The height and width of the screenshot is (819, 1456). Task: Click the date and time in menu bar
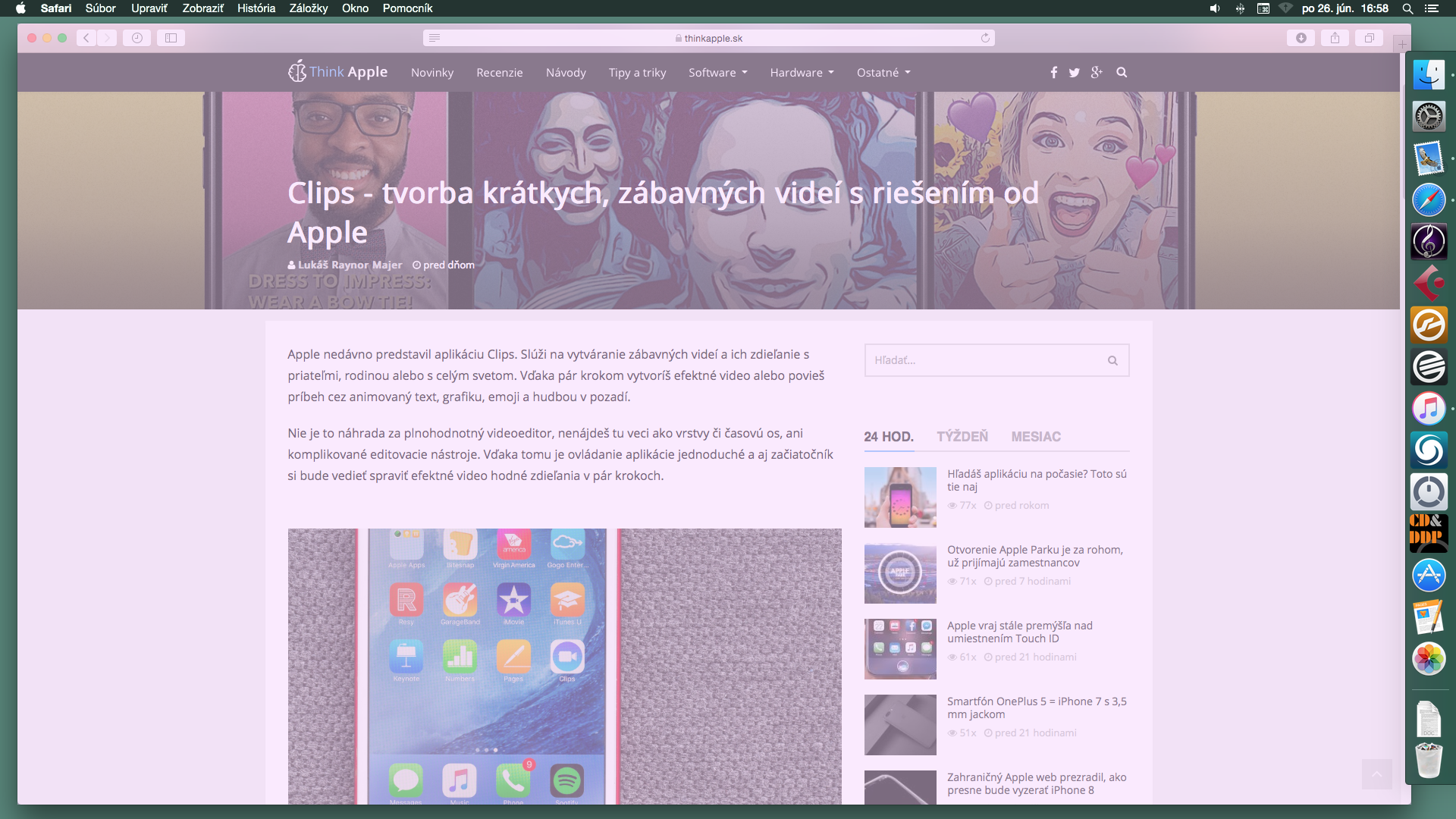coord(1345,8)
